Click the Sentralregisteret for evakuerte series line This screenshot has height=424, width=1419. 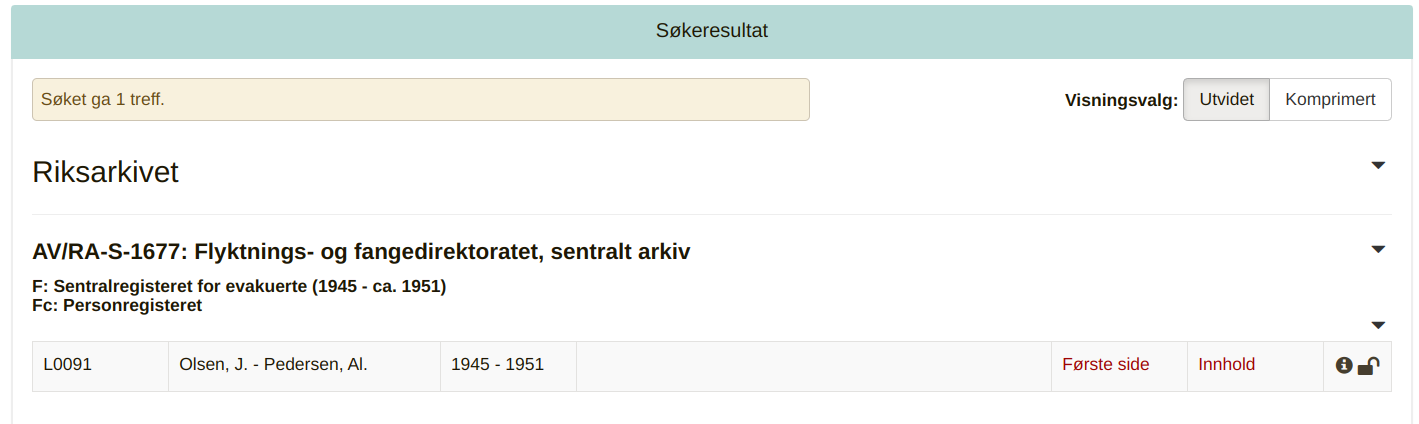tap(239, 287)
